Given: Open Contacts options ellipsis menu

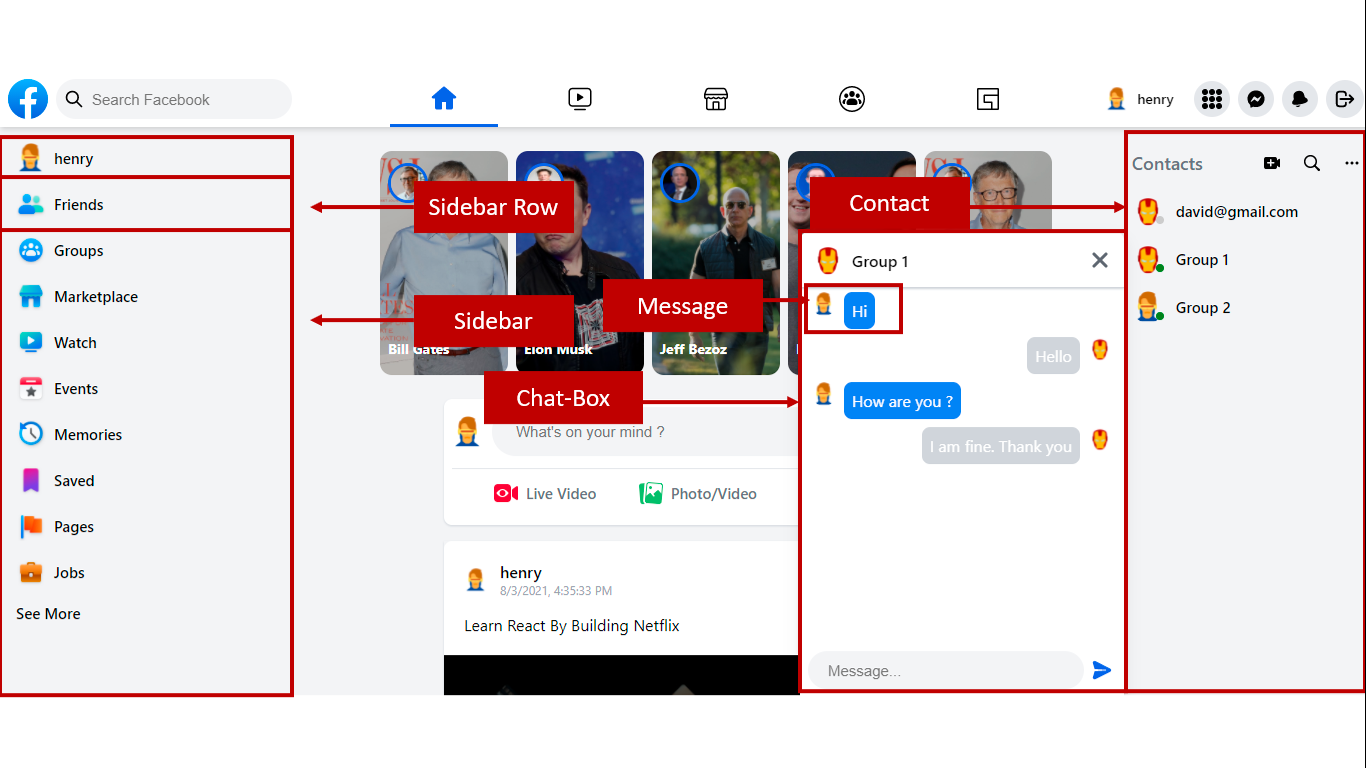Looking at the screenshot, I should click(1352, 163).
